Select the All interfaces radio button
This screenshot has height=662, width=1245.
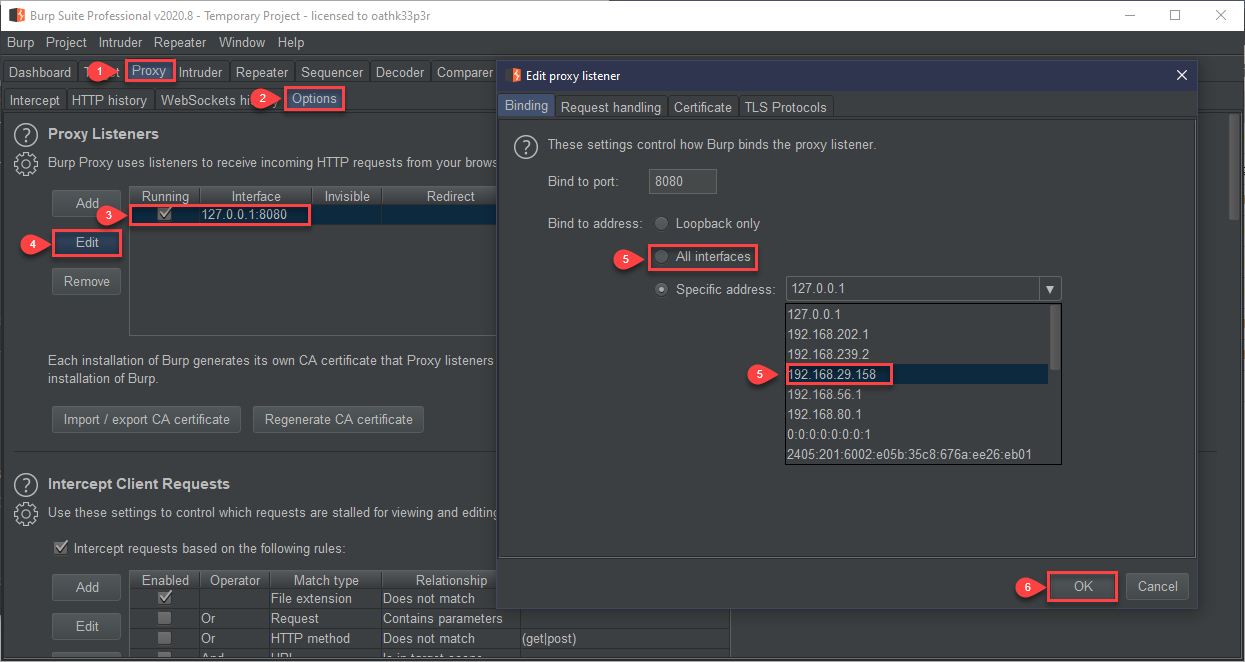(x=661, y=257)
